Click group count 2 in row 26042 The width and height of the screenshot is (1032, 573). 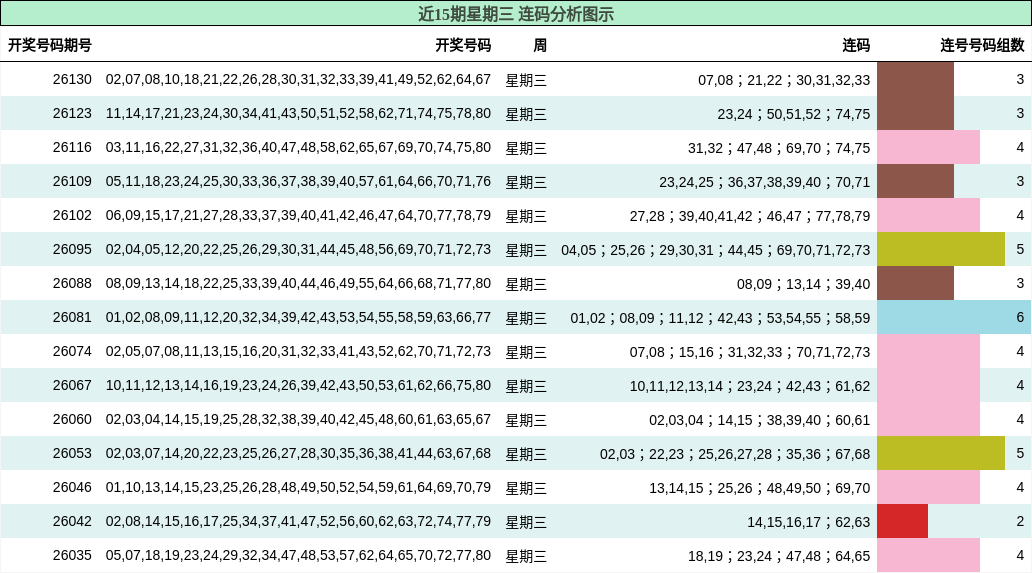1020,522
